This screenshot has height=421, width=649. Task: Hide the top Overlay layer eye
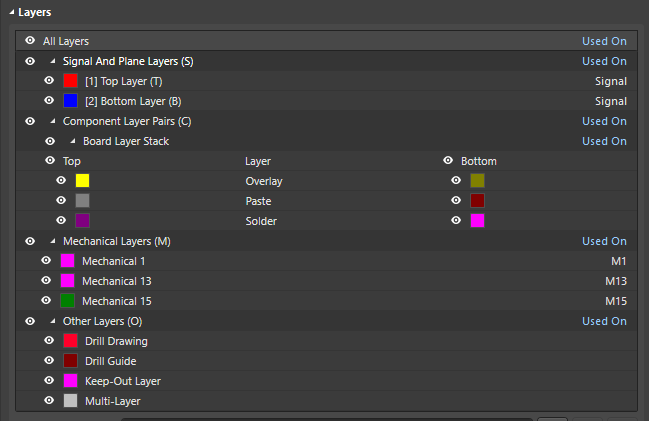coord(61,181)
